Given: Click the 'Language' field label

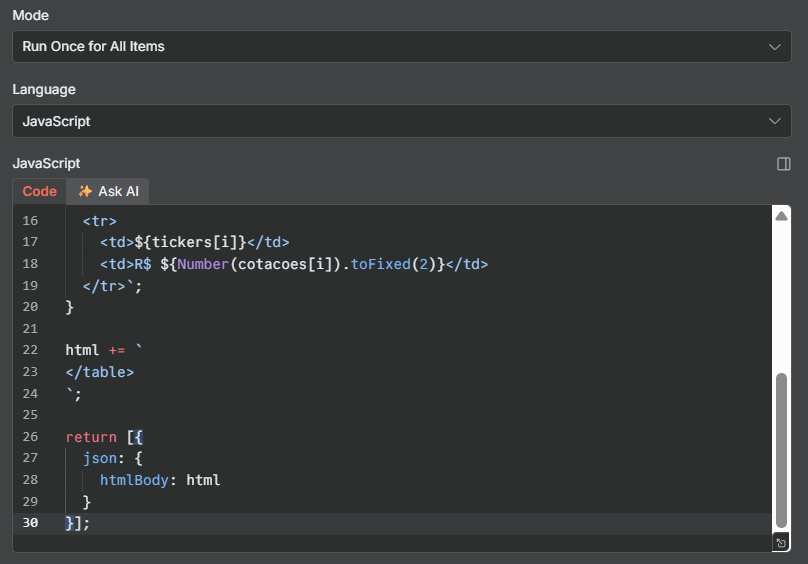Looking at the screenshot, I should (x=44, y=90).
